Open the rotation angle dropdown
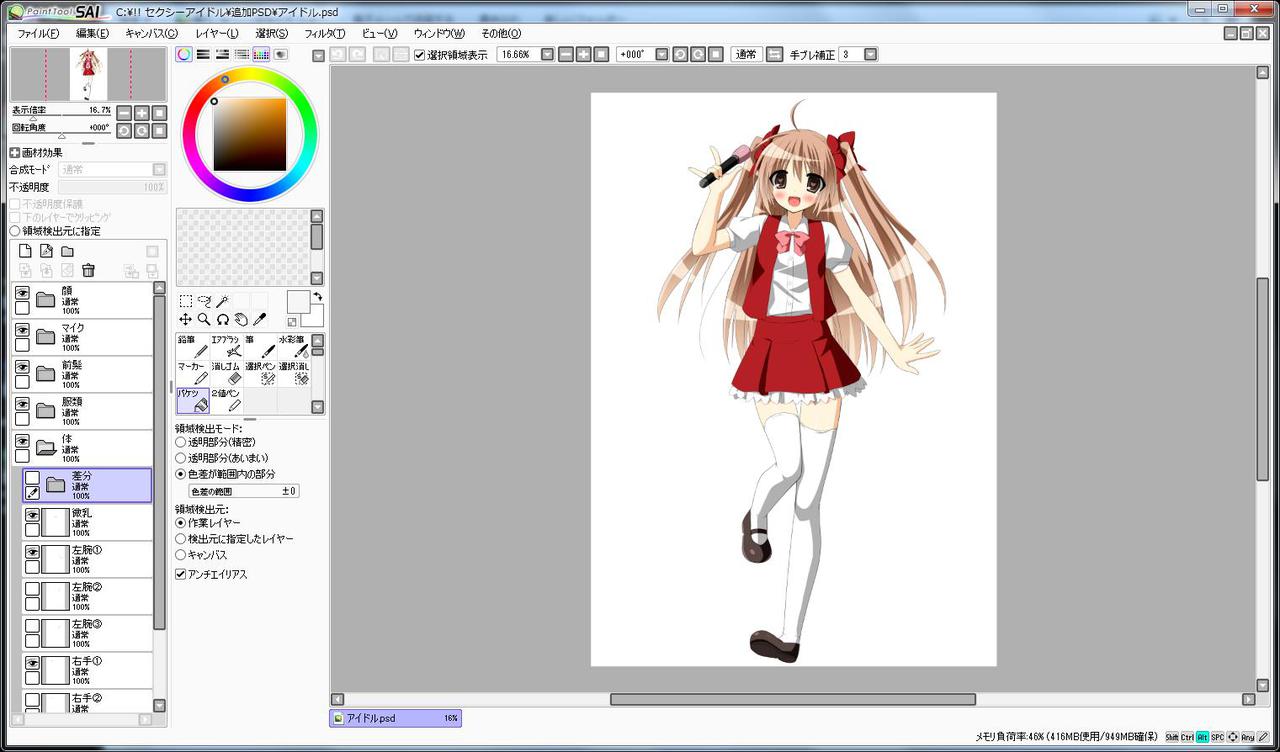The image size is (1280, 752). pyautogui.click(x=661, y=54)
